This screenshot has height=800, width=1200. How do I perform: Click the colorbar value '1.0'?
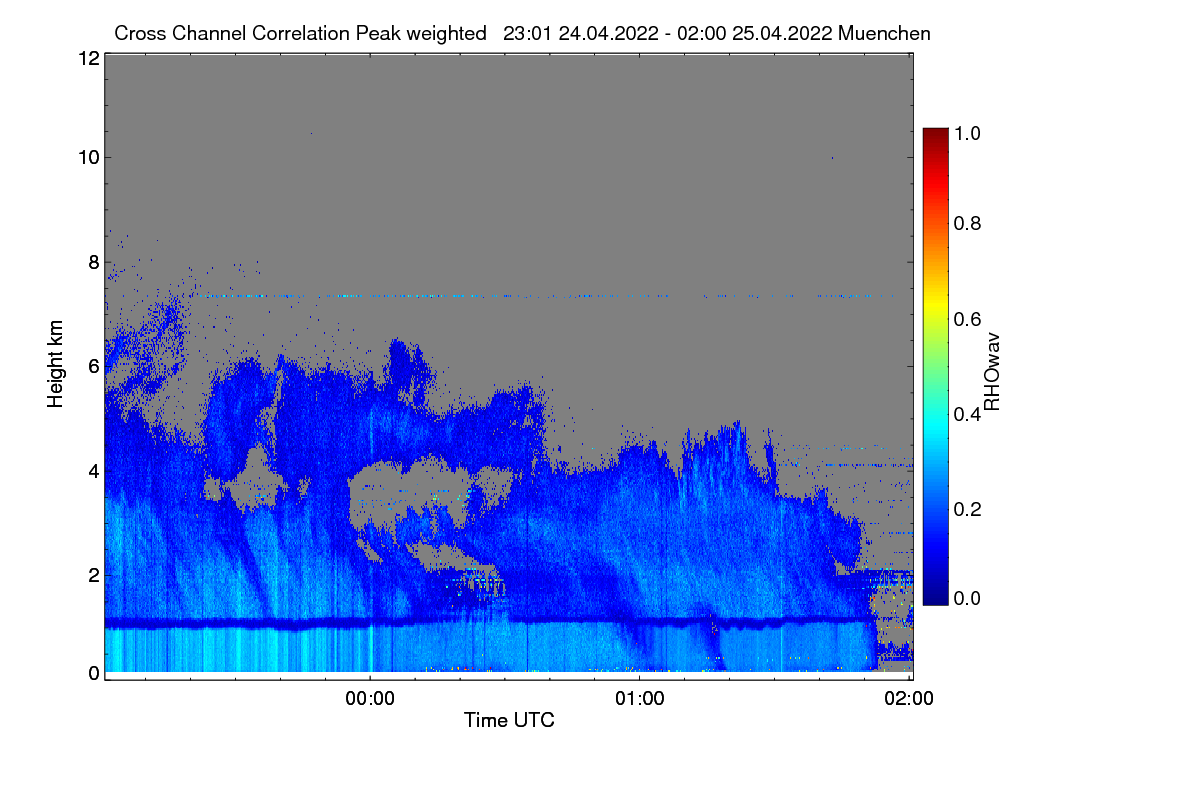click(x=966, y=132)
